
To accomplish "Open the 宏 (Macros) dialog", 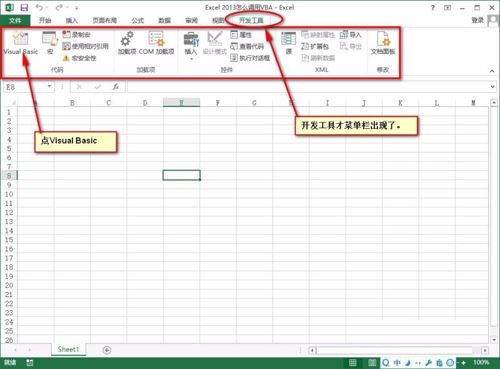I will pos(50,43).
